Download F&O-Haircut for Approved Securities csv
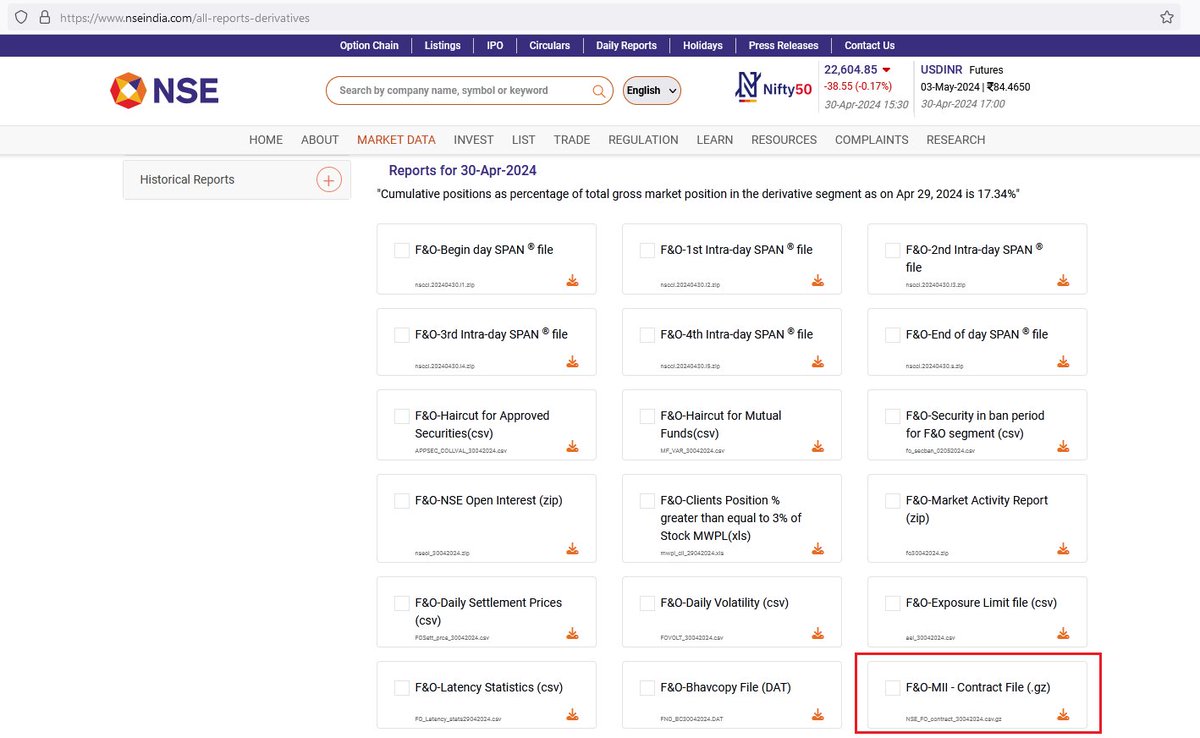This screenshot has width=1200, height=738. 573,446
